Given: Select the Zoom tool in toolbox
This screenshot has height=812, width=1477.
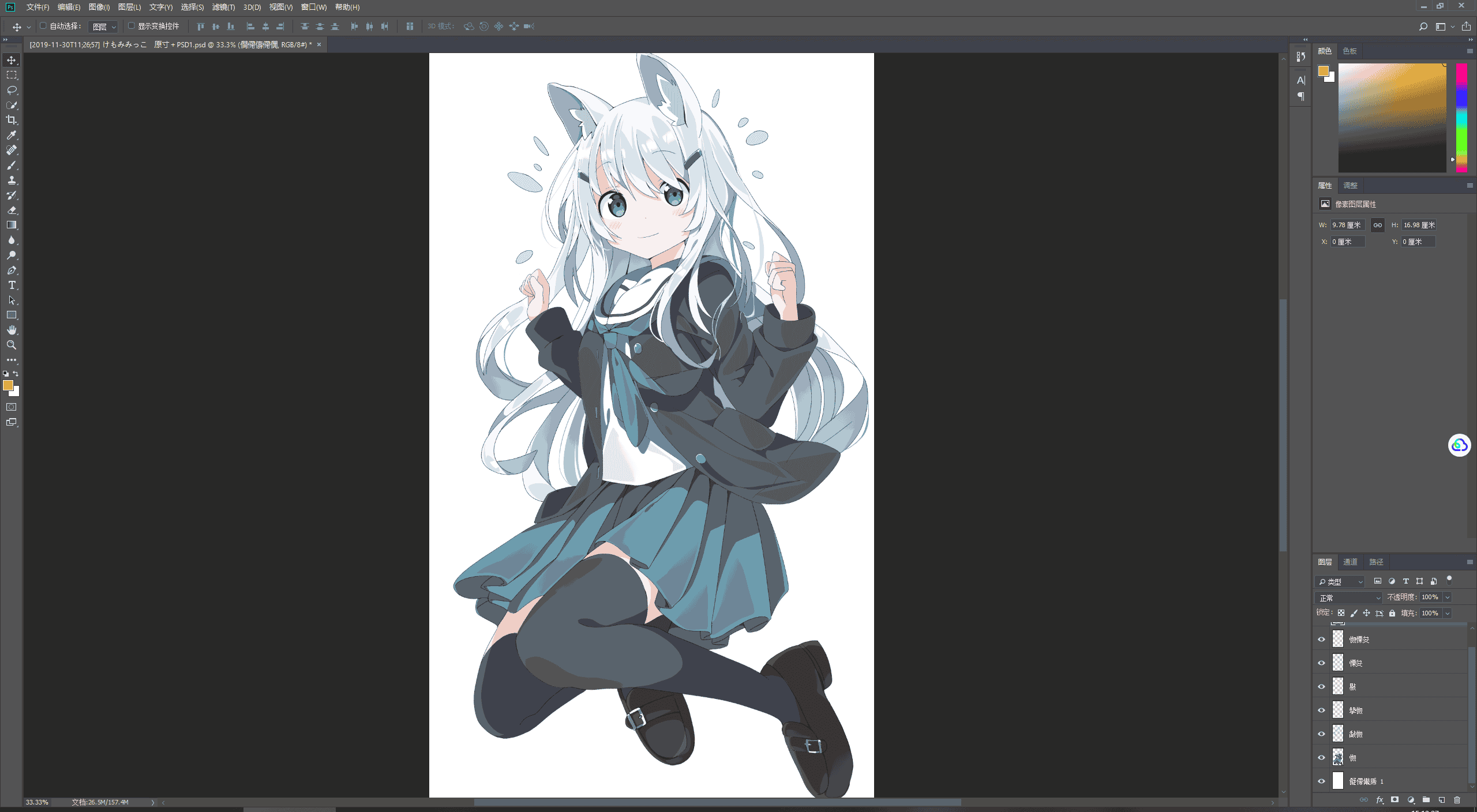Looking at the screenshot, I should pyautogui.click(x=12, y=345).
